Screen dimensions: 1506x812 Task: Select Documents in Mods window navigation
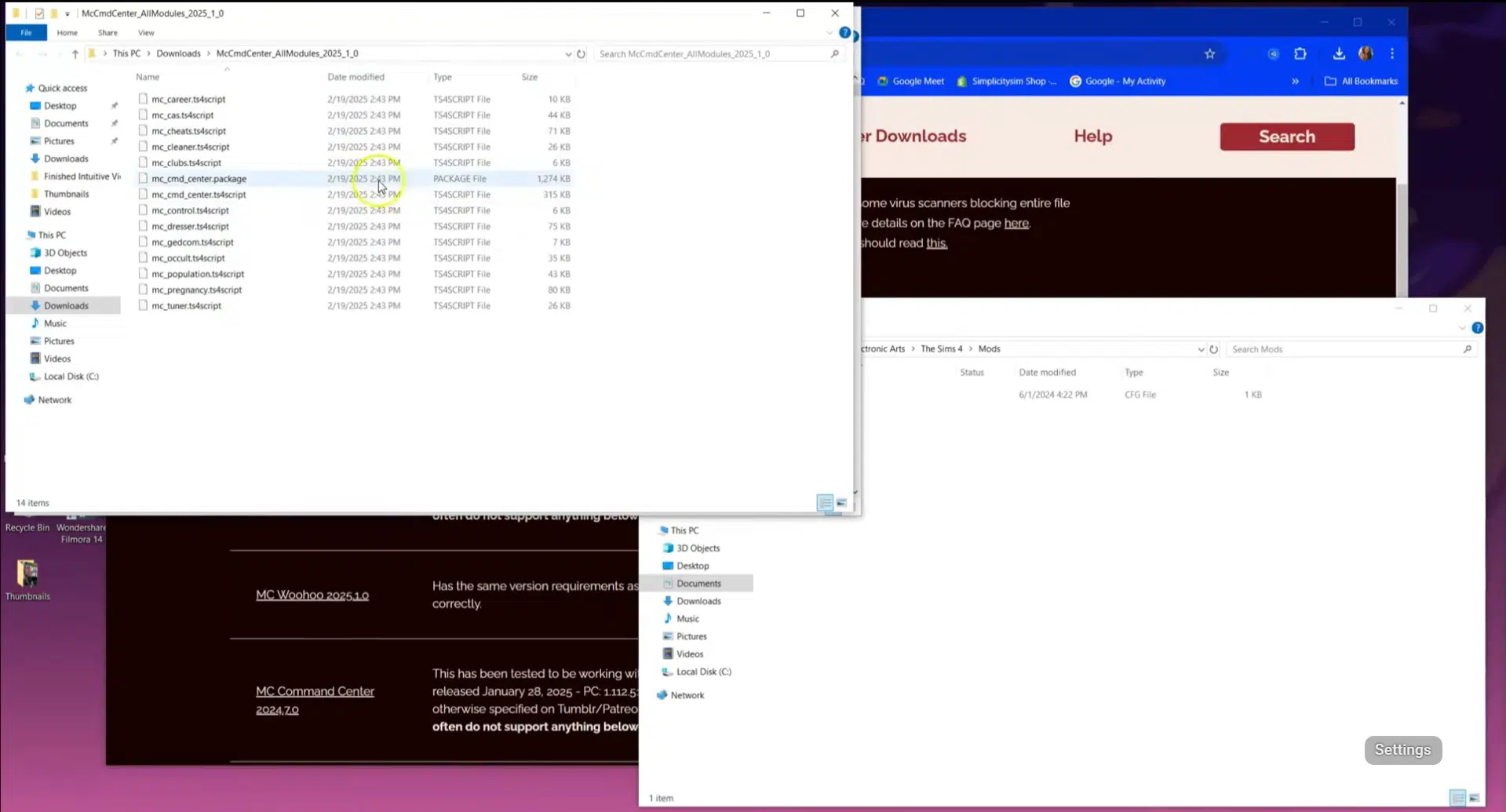[698, 583]
